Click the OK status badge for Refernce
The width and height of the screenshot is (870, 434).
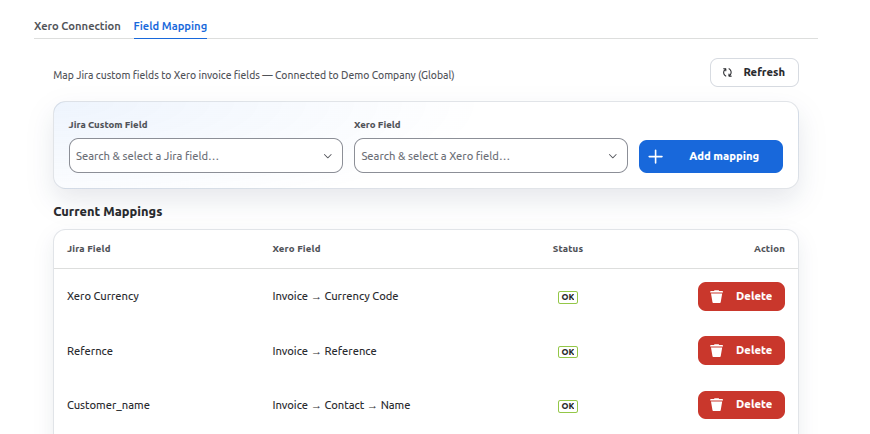(x=568, y=352)
